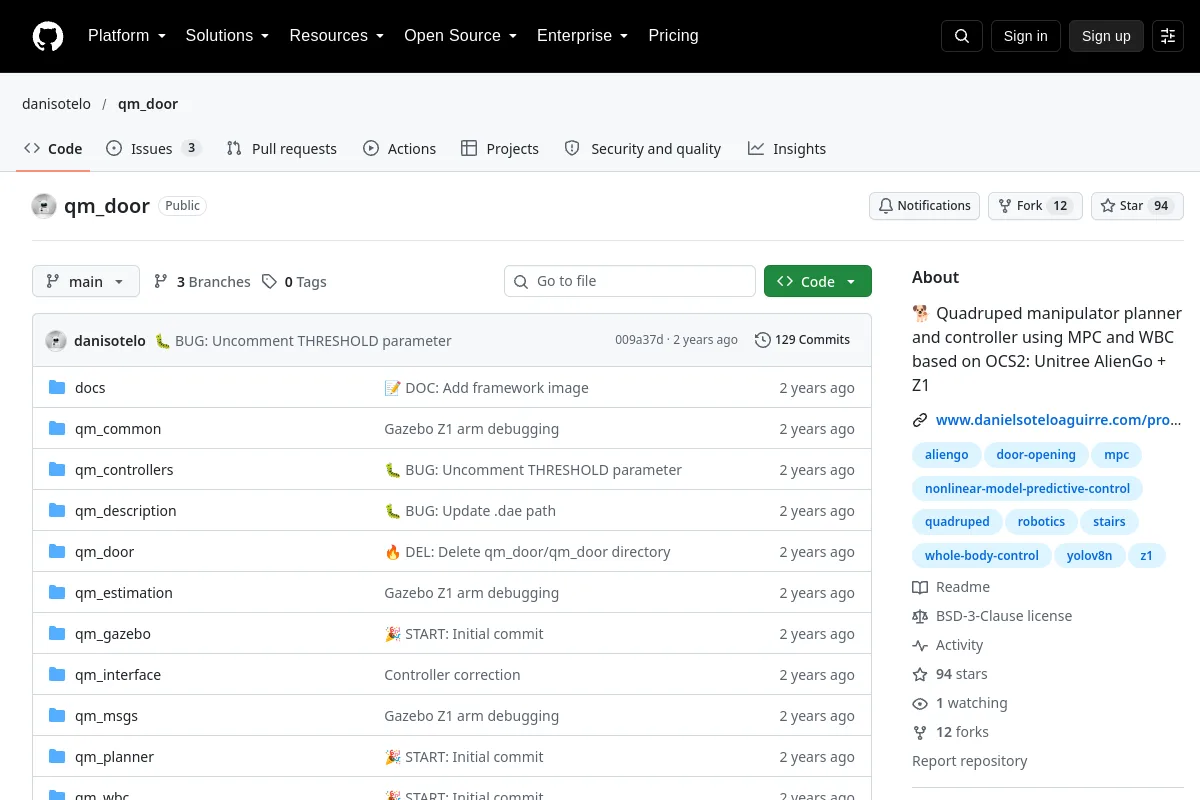Click the Notifications button
Image resolution: width=1200 pixels, height=800 pixels.
(x=924, y=206)
